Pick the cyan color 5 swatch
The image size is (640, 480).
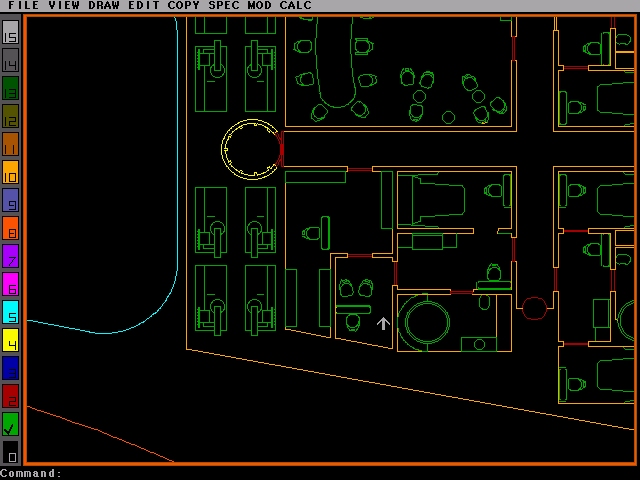click(10, 313)
